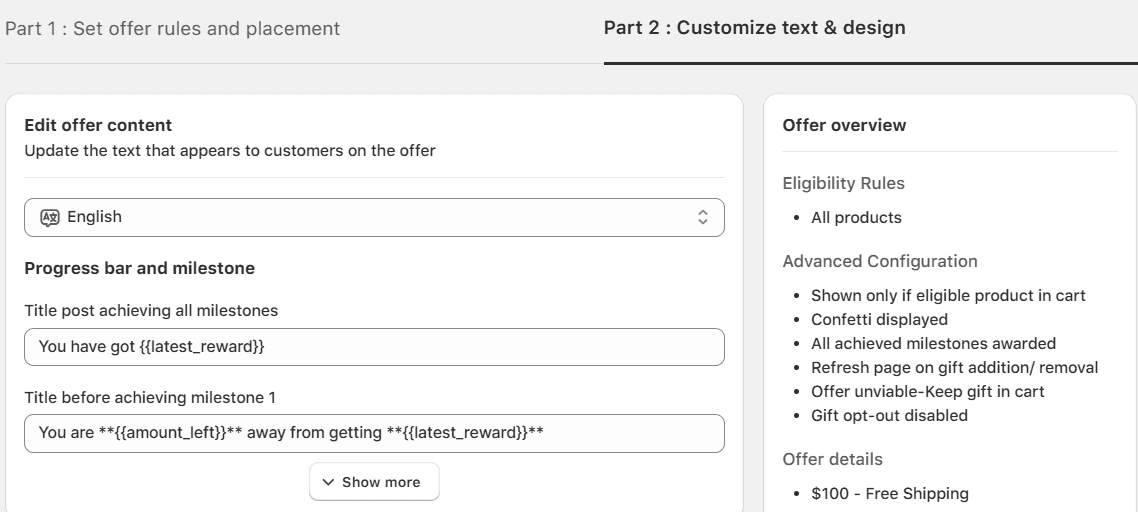
Task: Click the 'Gift opt-out disabled' item
Action: [x=889, y=415]
